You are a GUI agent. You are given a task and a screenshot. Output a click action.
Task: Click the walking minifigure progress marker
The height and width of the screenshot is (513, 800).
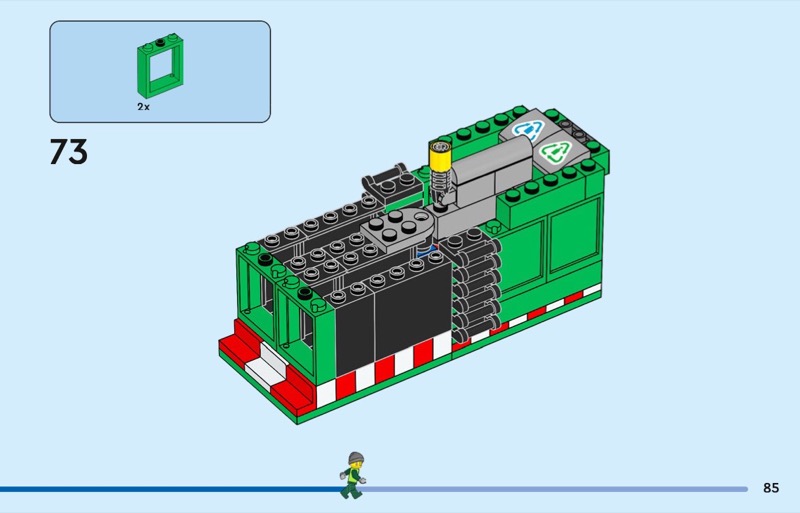(x=352, y=474)
